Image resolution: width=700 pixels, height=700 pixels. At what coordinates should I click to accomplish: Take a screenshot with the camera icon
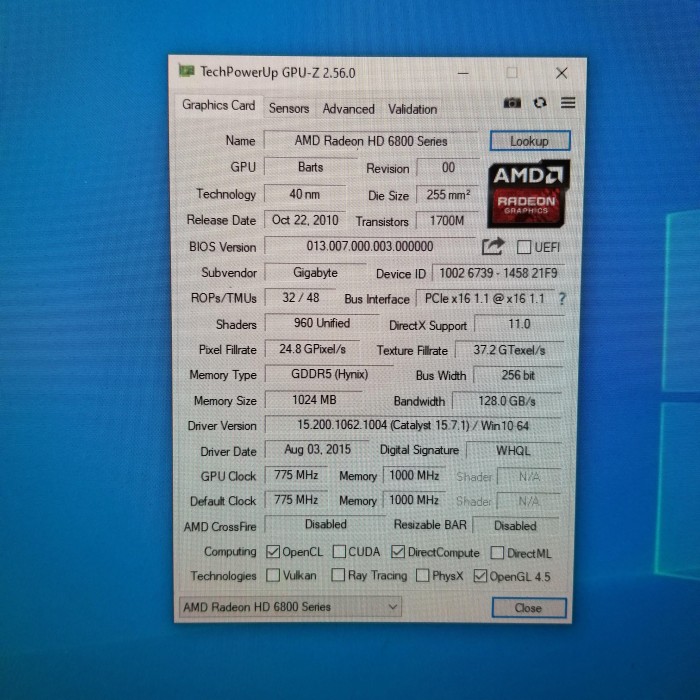point(512,103)
